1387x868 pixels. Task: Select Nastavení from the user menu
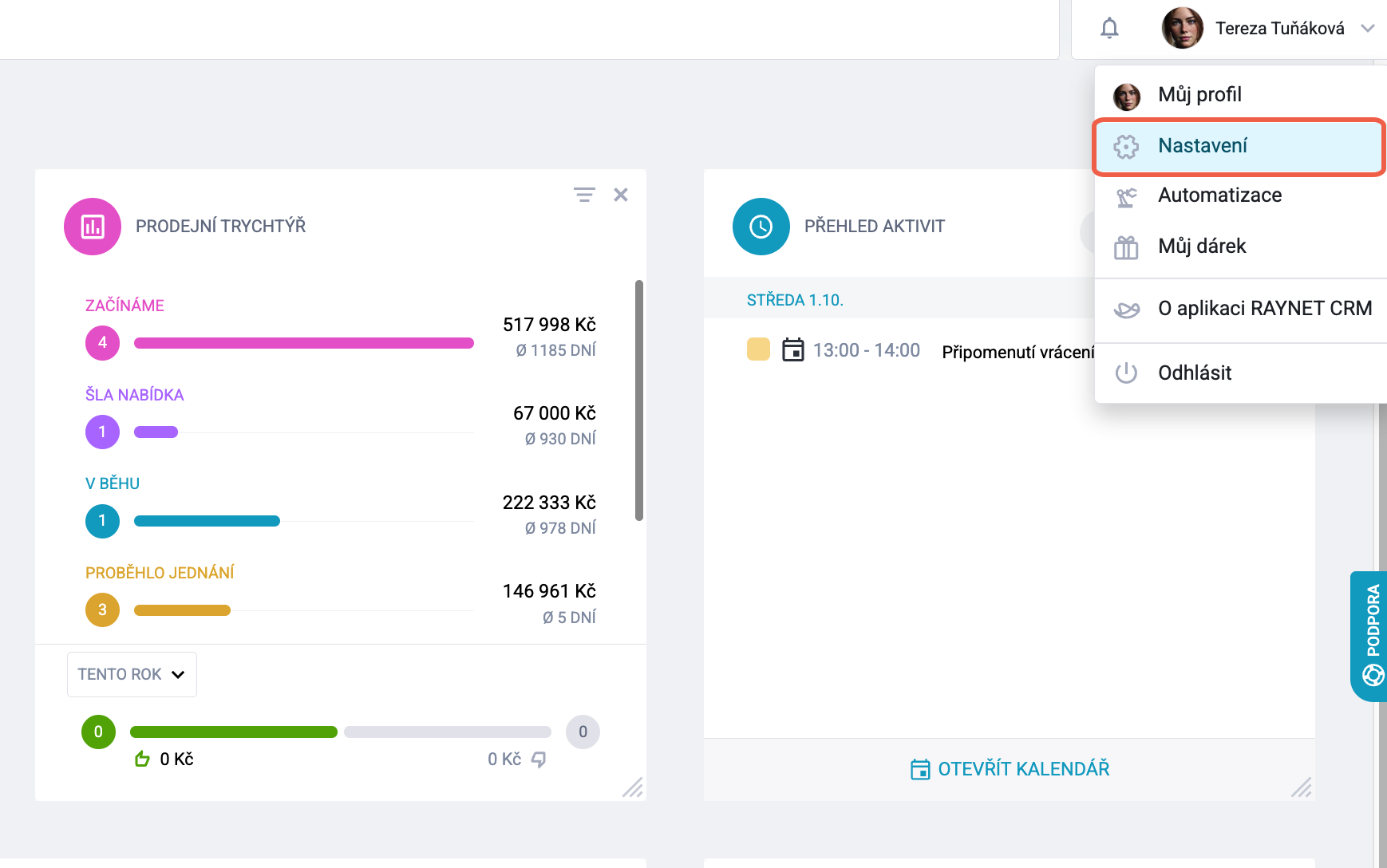(1239, 146)
